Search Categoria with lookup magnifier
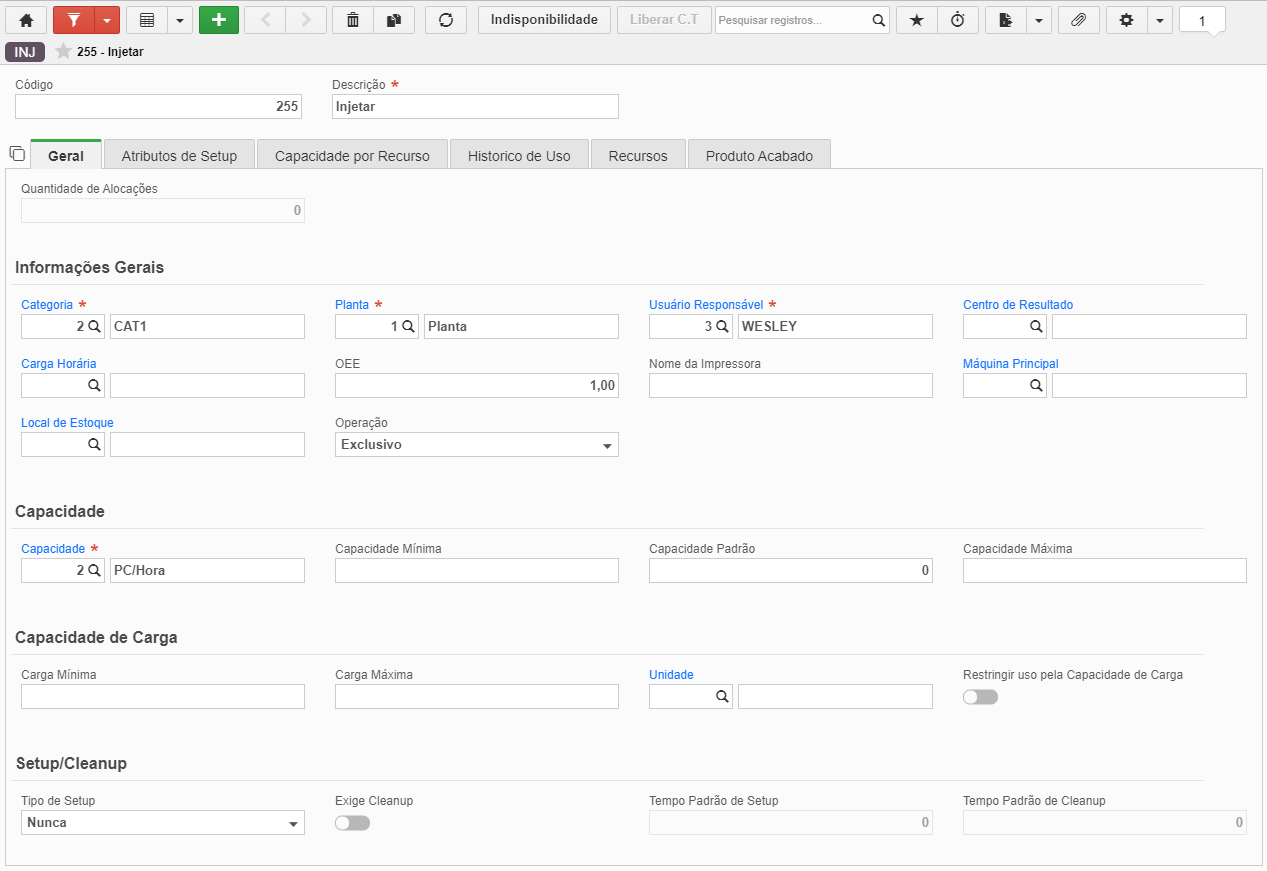The width and height of the screenshot is (1267, 871). (94, 326)
